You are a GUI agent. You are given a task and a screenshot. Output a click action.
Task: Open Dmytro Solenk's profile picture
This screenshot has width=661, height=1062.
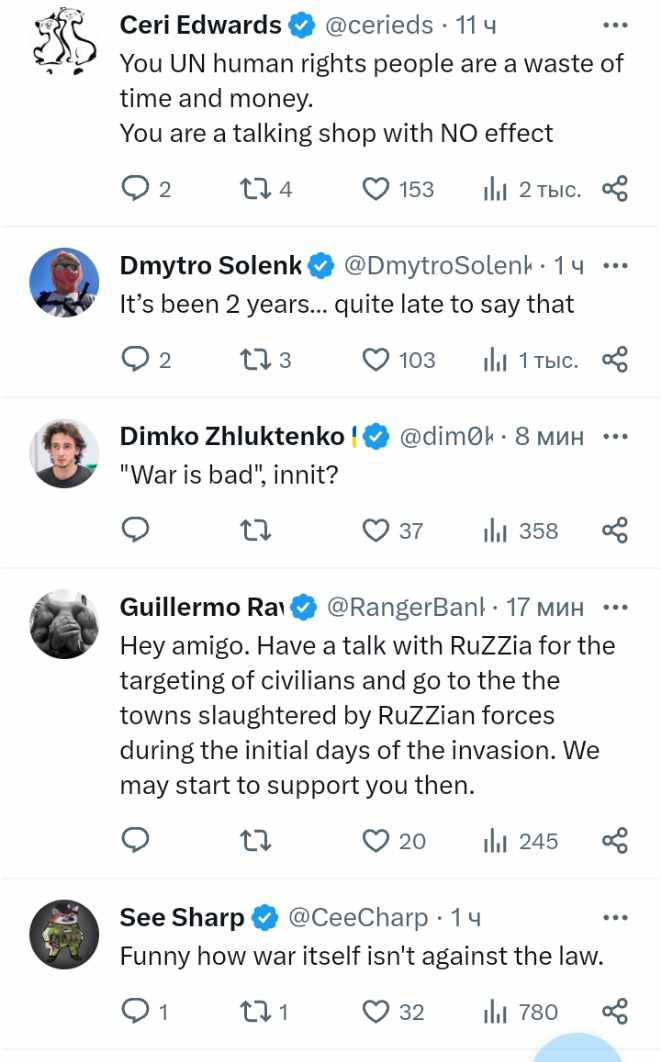point(64,282)
